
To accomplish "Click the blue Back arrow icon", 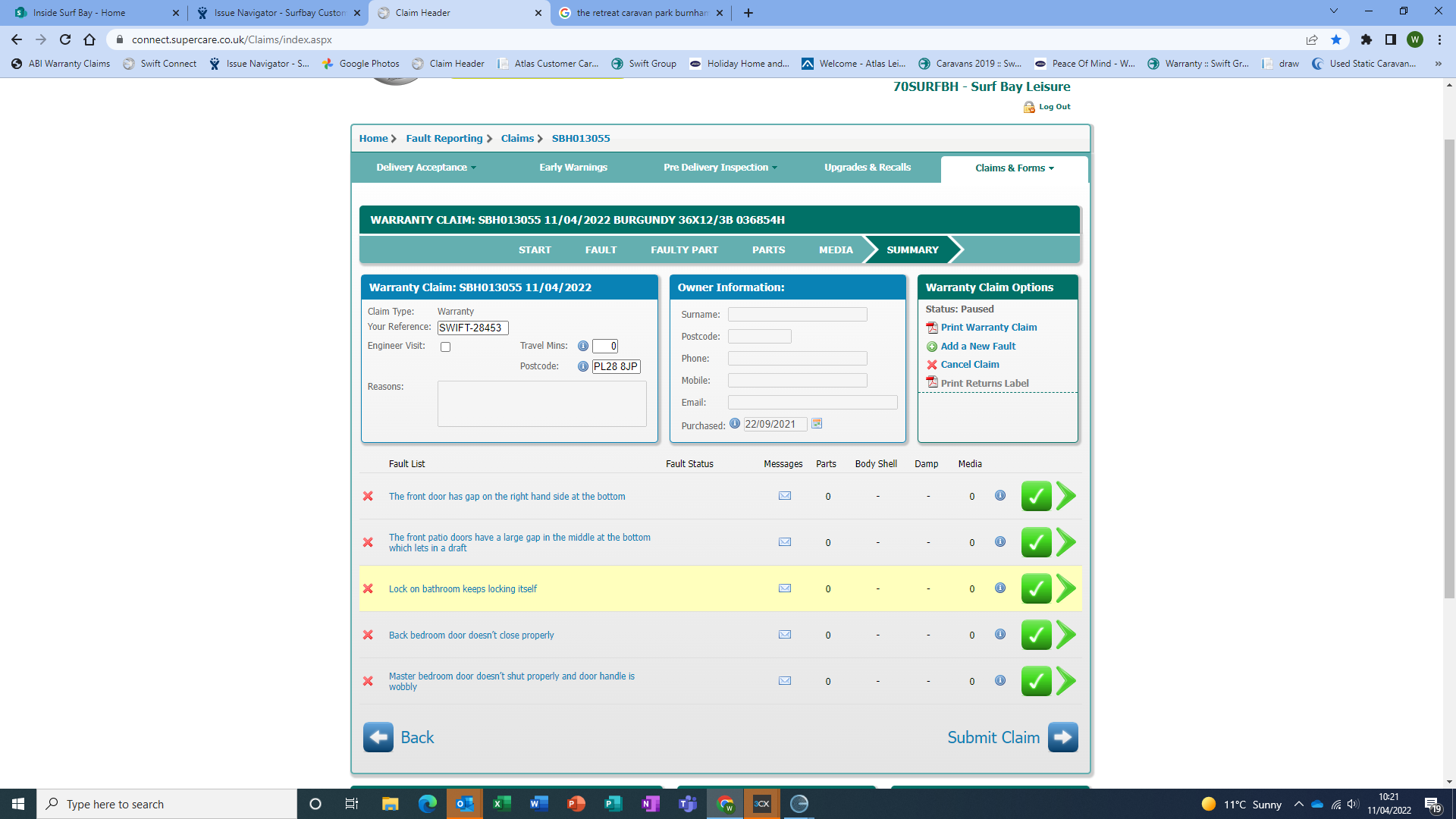I will click(x=378, y=737).
